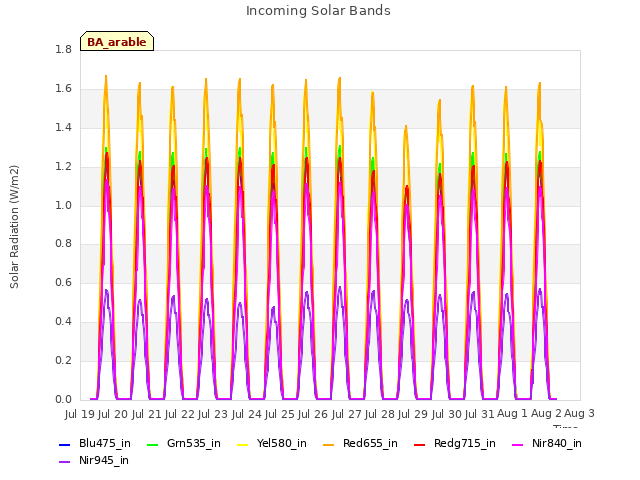Click the Incoming Solar Bands chart title
This screenshot has width=640, height=480.
(318, 11)
